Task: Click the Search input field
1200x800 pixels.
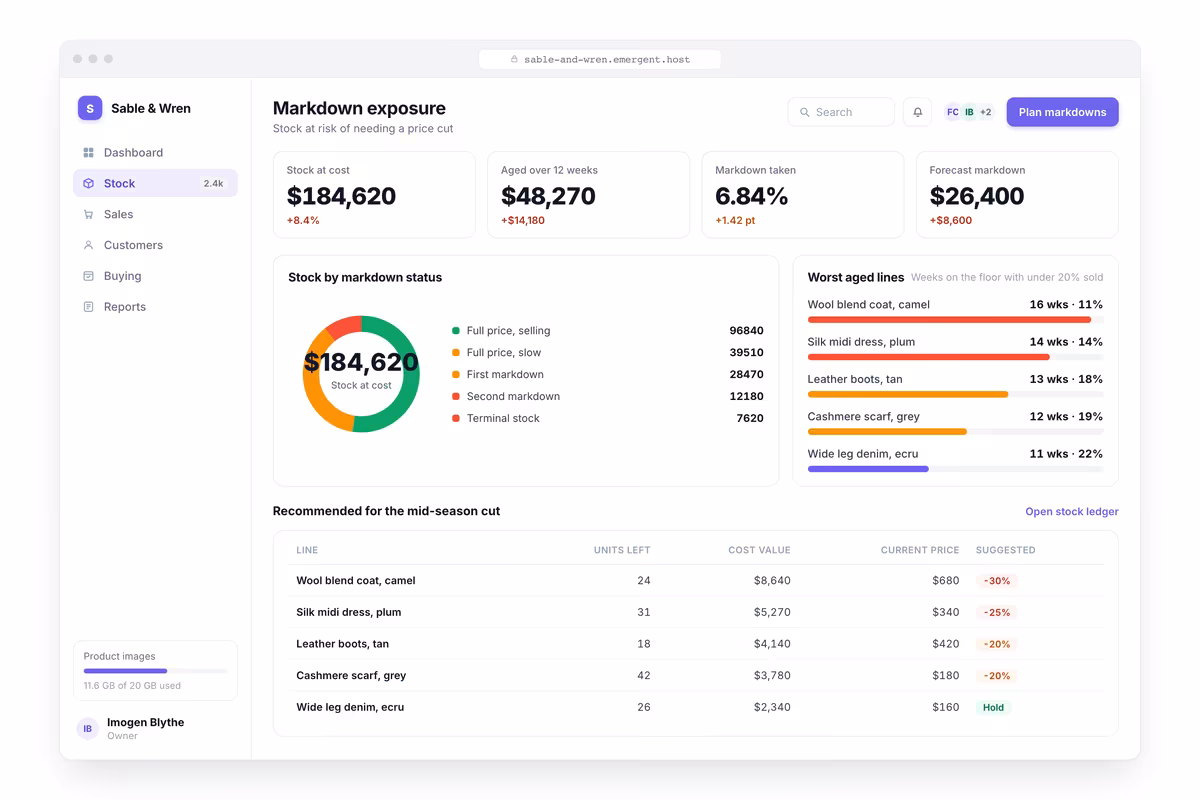Action: click(x=841, y=112)
